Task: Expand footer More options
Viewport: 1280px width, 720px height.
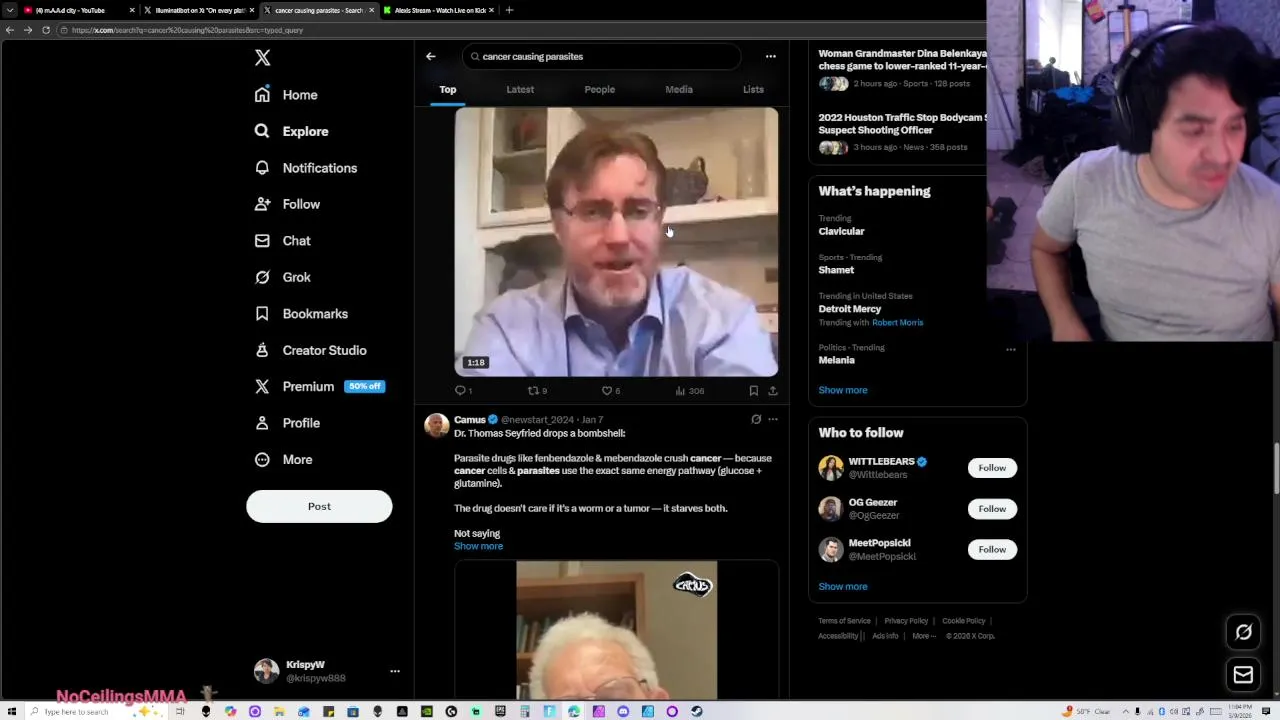Action: click(923, 636)
